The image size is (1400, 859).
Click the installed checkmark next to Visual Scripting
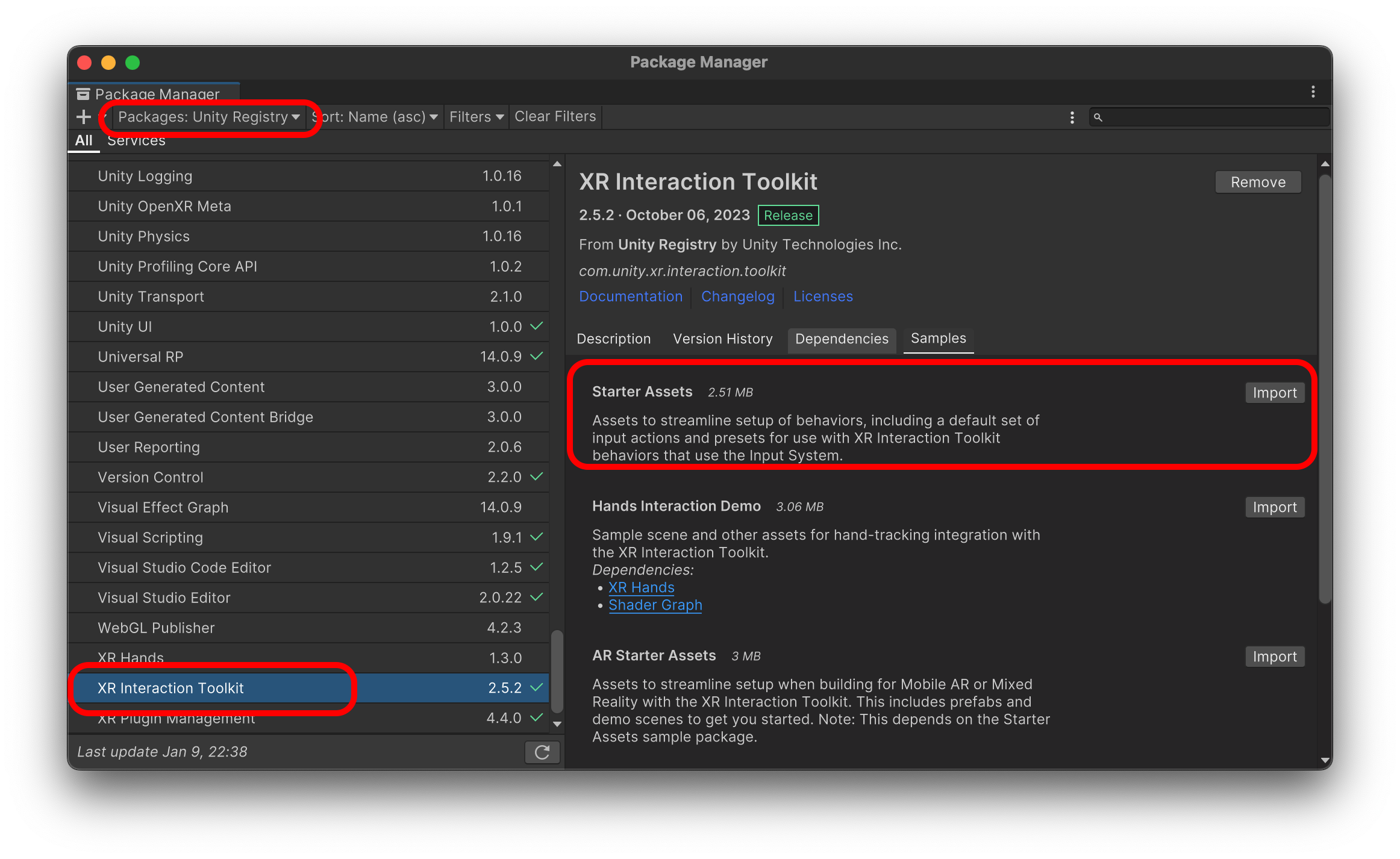536,537
